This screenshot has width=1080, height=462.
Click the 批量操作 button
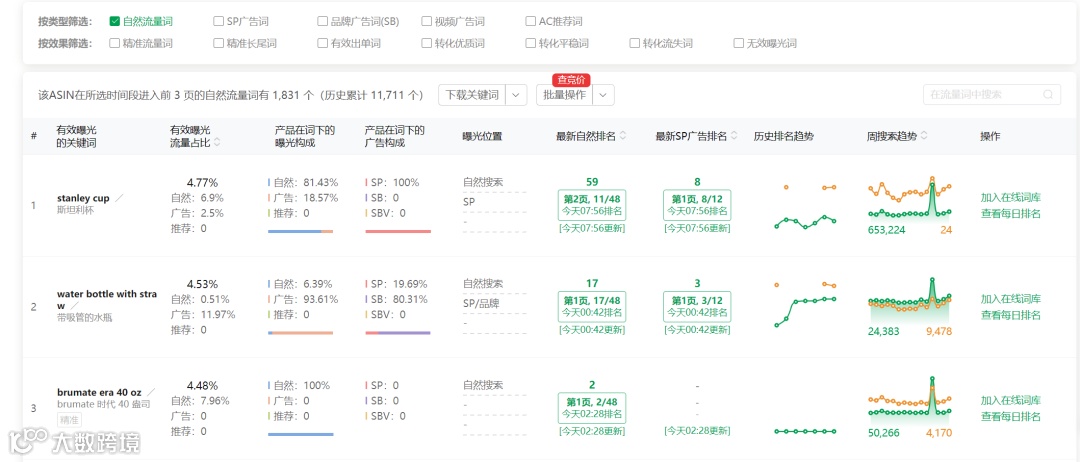tap(565, 95)
